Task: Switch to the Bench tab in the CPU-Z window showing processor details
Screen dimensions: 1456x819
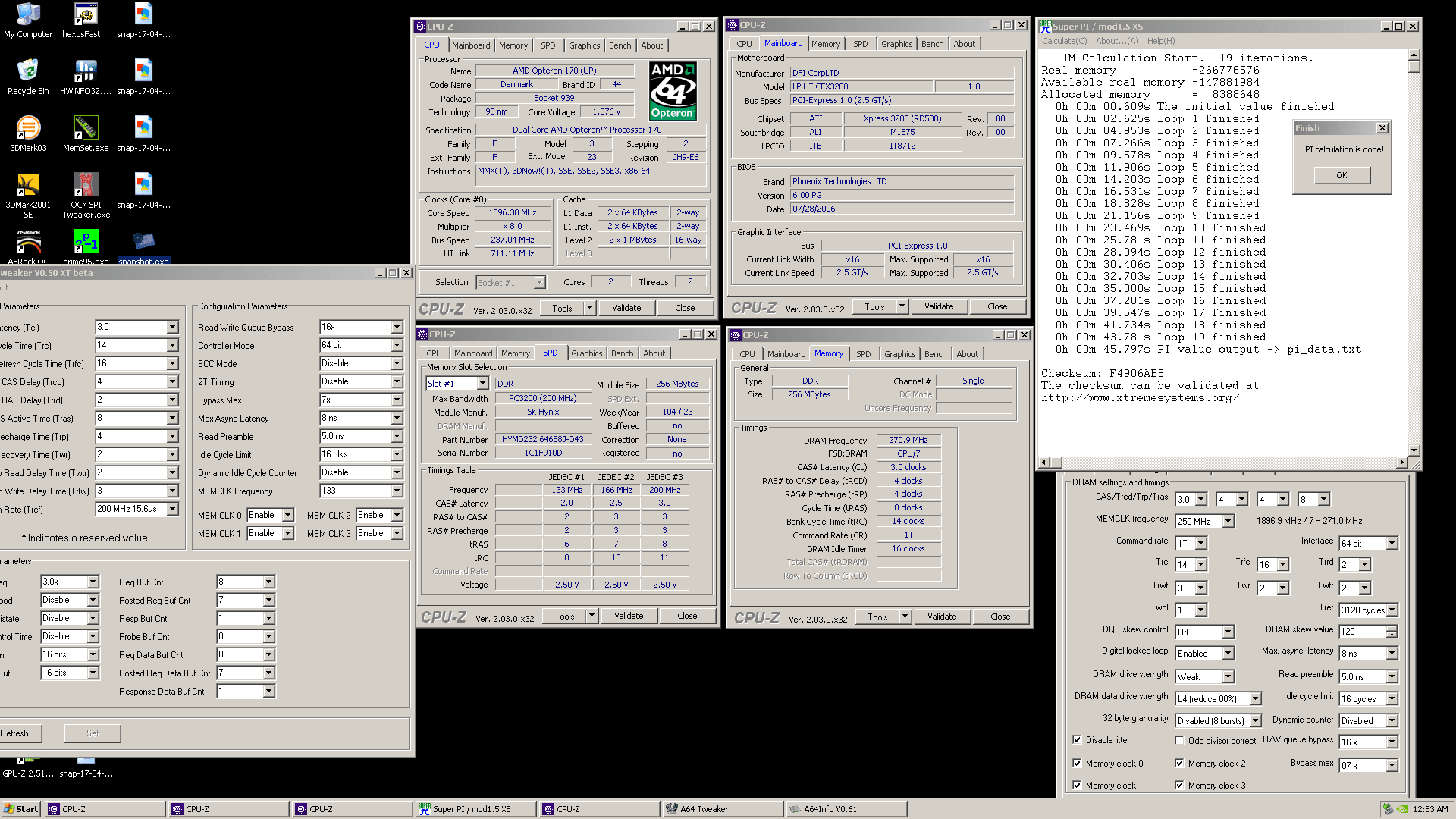Action: (620, 45)
